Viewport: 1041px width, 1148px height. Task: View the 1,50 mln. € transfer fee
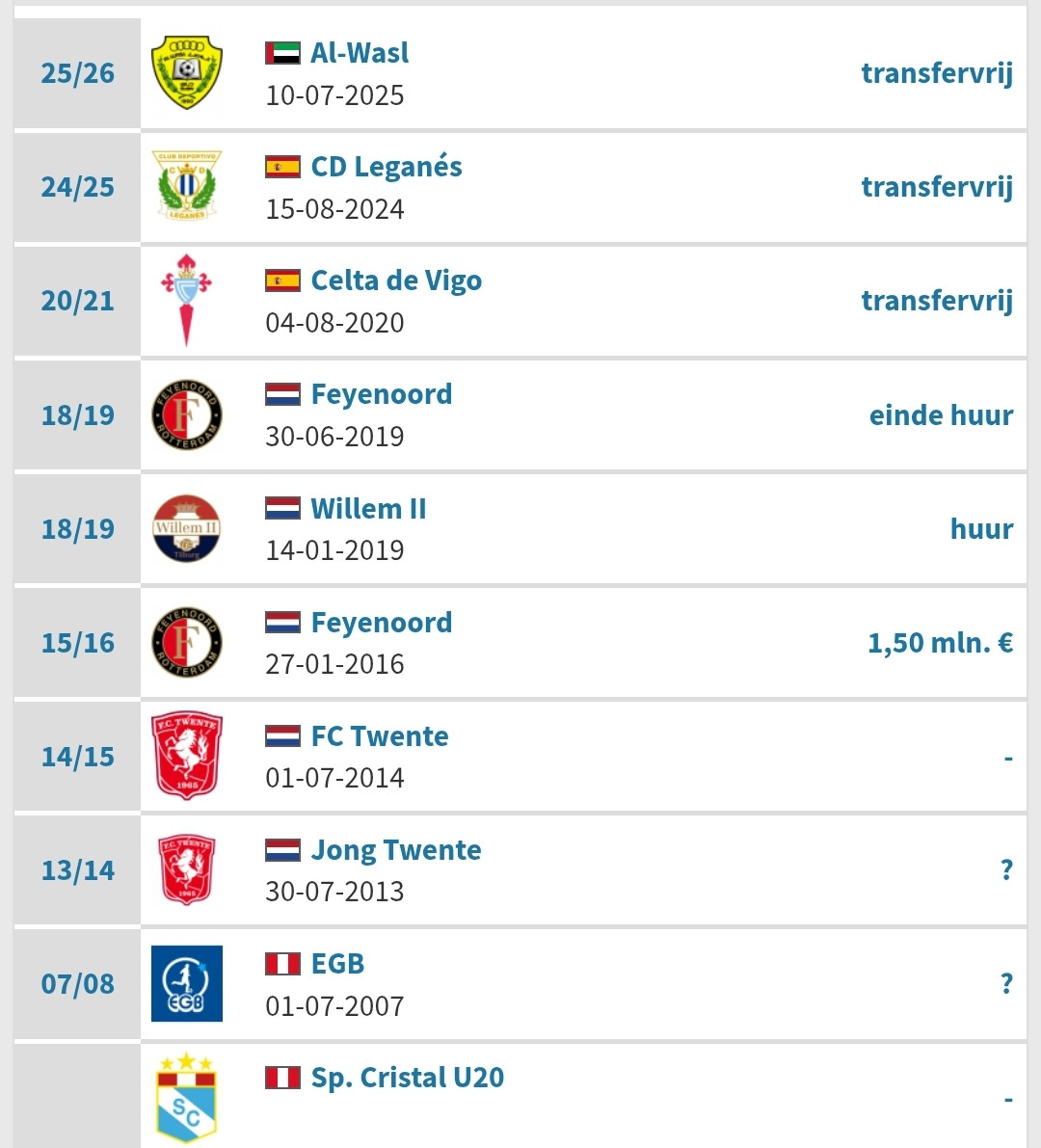941,643
